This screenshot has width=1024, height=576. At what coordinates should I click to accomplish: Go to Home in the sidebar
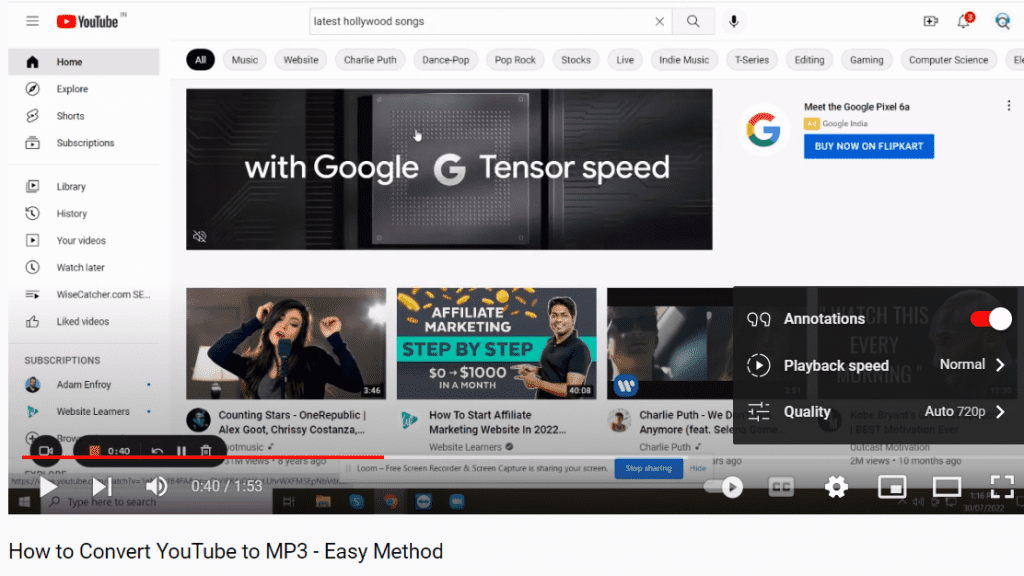click(x=84, y=62)
